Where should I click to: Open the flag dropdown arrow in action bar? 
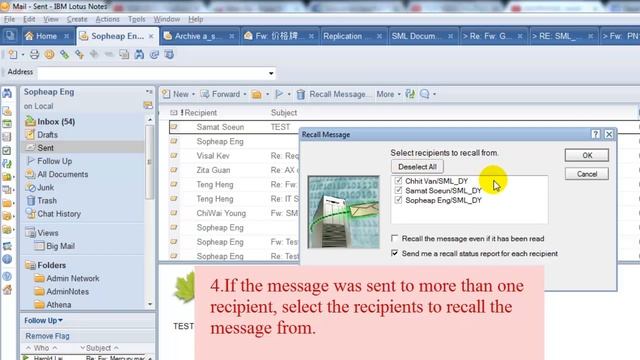coord(289,94)
